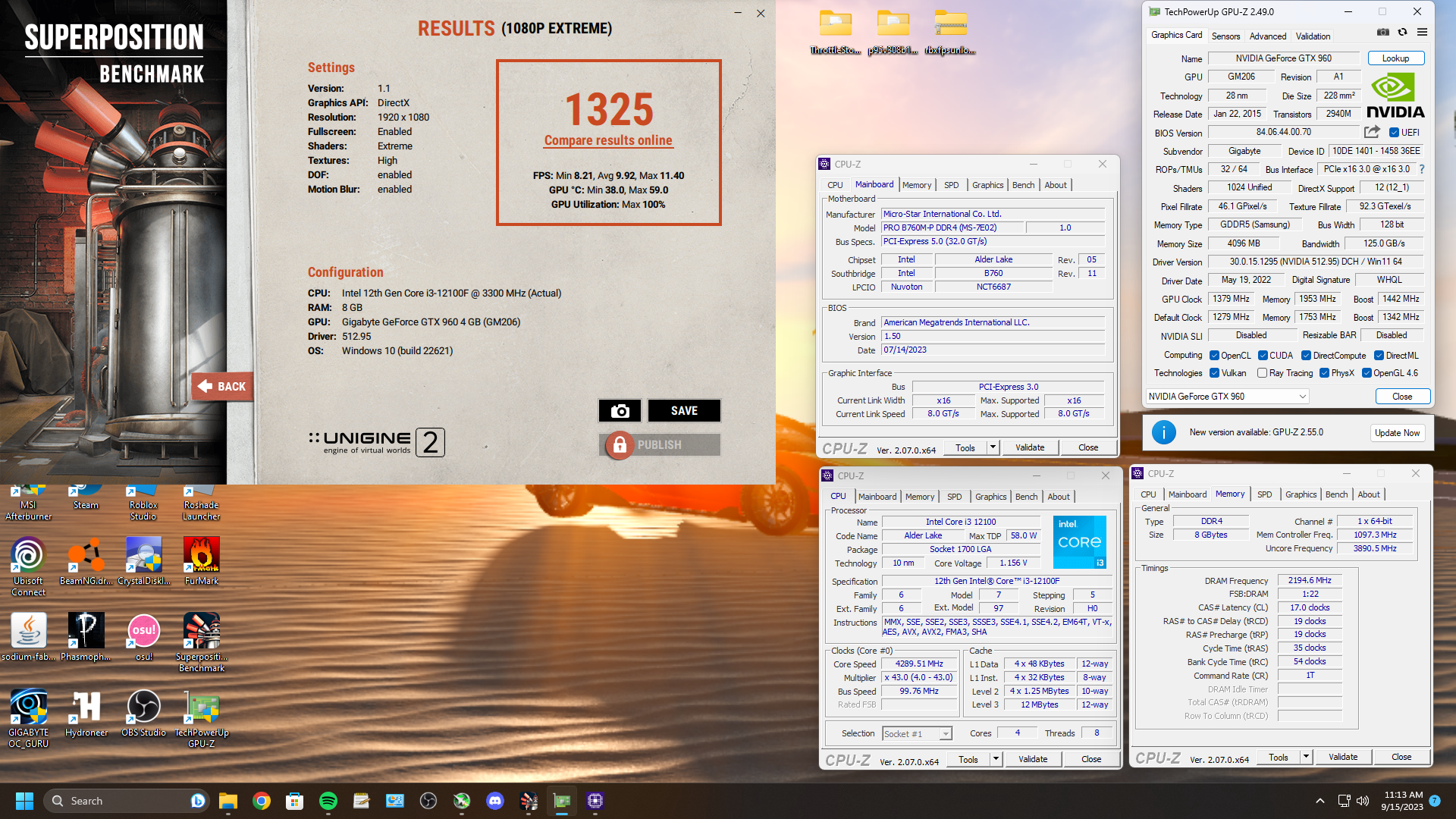This screenshot has height=819, width=1456.
Task: Open Phasmophobia desktop icon
Action: (86, 637)
